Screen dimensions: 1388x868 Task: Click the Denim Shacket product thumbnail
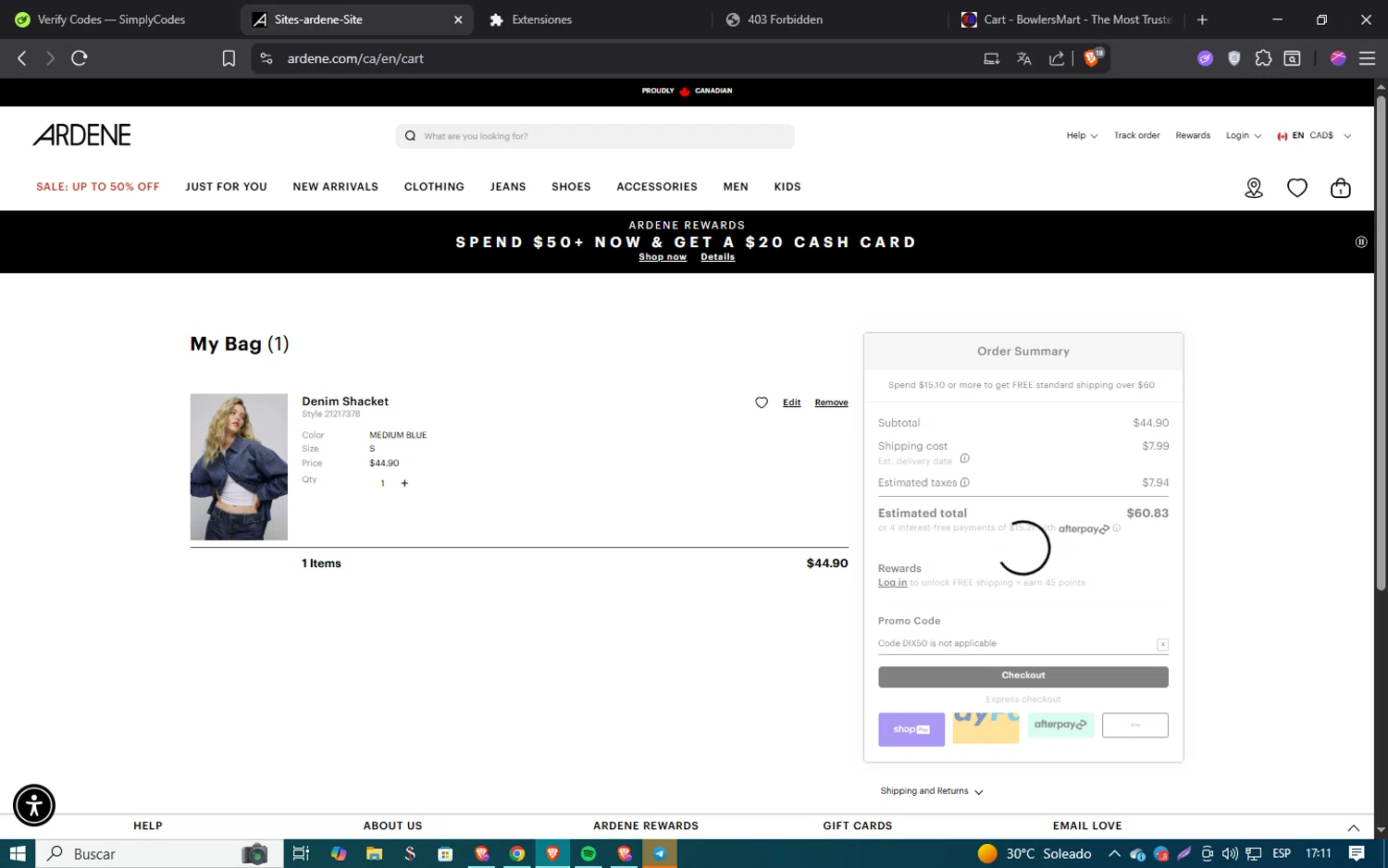coord(239,467)
